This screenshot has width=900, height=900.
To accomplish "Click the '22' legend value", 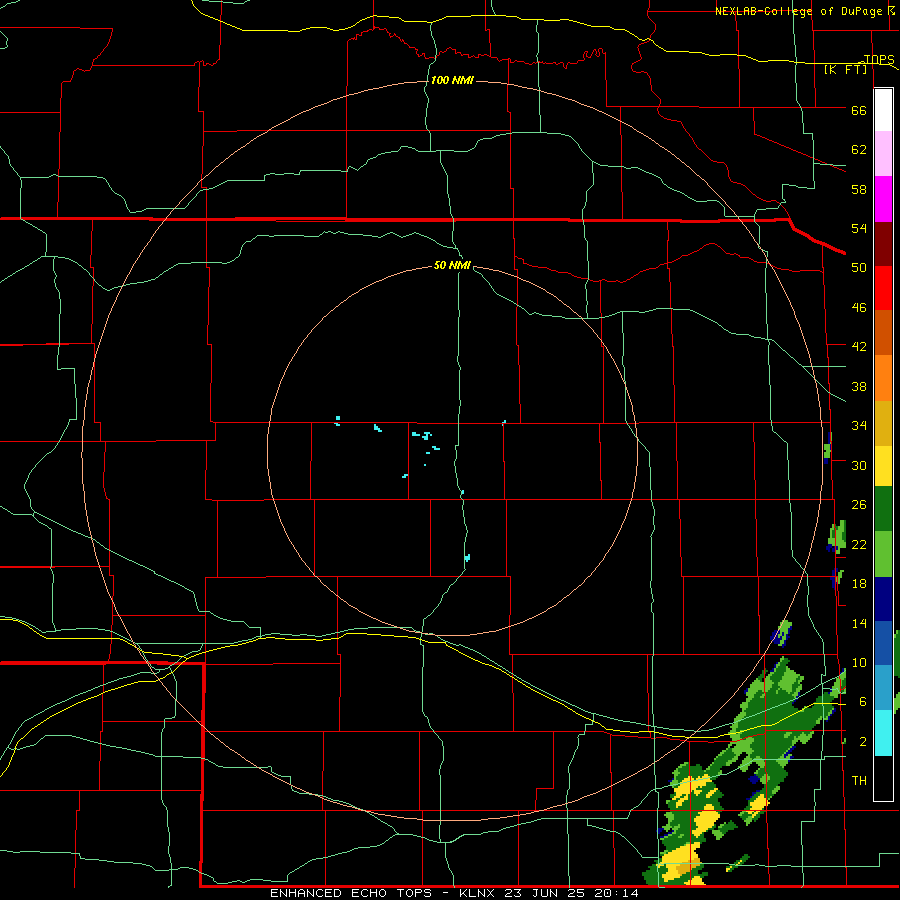I will (x=859, y=544).
